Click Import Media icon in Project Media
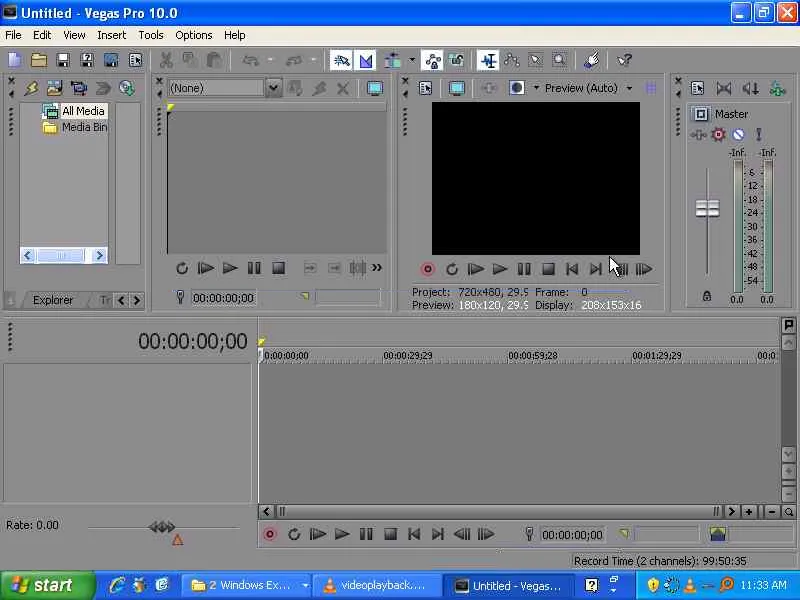This screenshot has height=600, width=800. click(x=55, y=88)
